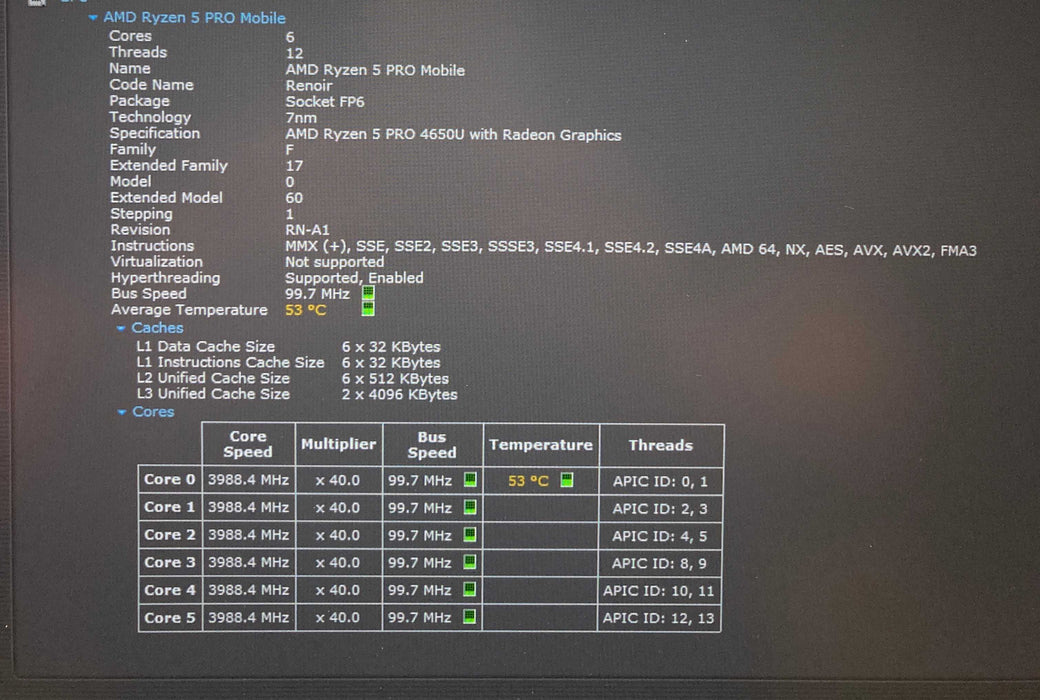Select the Core 2 row header
Image resolution: width=1040 pixels, height=700 pixels.
click(170, 535)
